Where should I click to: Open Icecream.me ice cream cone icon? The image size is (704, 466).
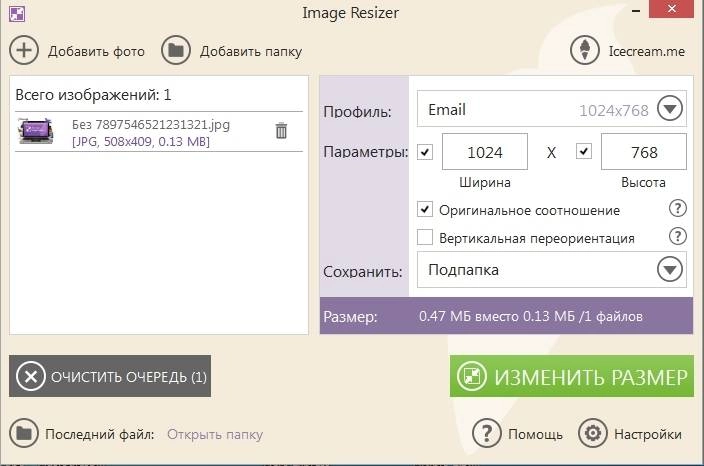pyautogui.click(x=585, y=50)
